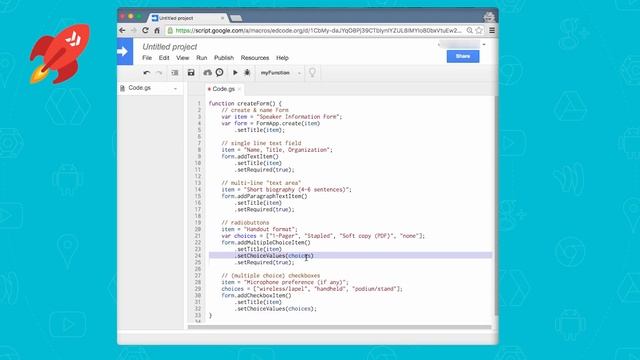
Task: Click the blue Share button
Action: coord(463,56)
